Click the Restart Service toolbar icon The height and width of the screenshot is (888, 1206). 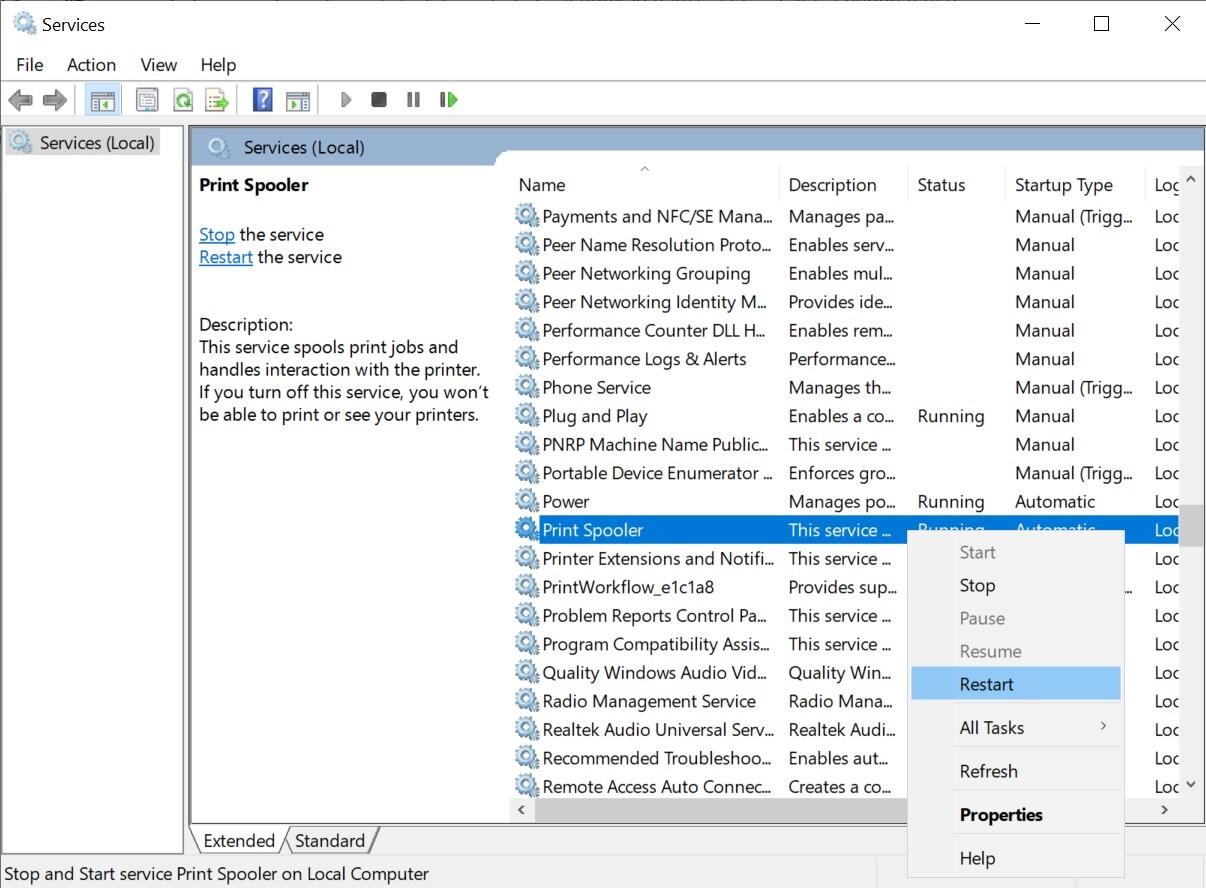click(x=449, y=100)
